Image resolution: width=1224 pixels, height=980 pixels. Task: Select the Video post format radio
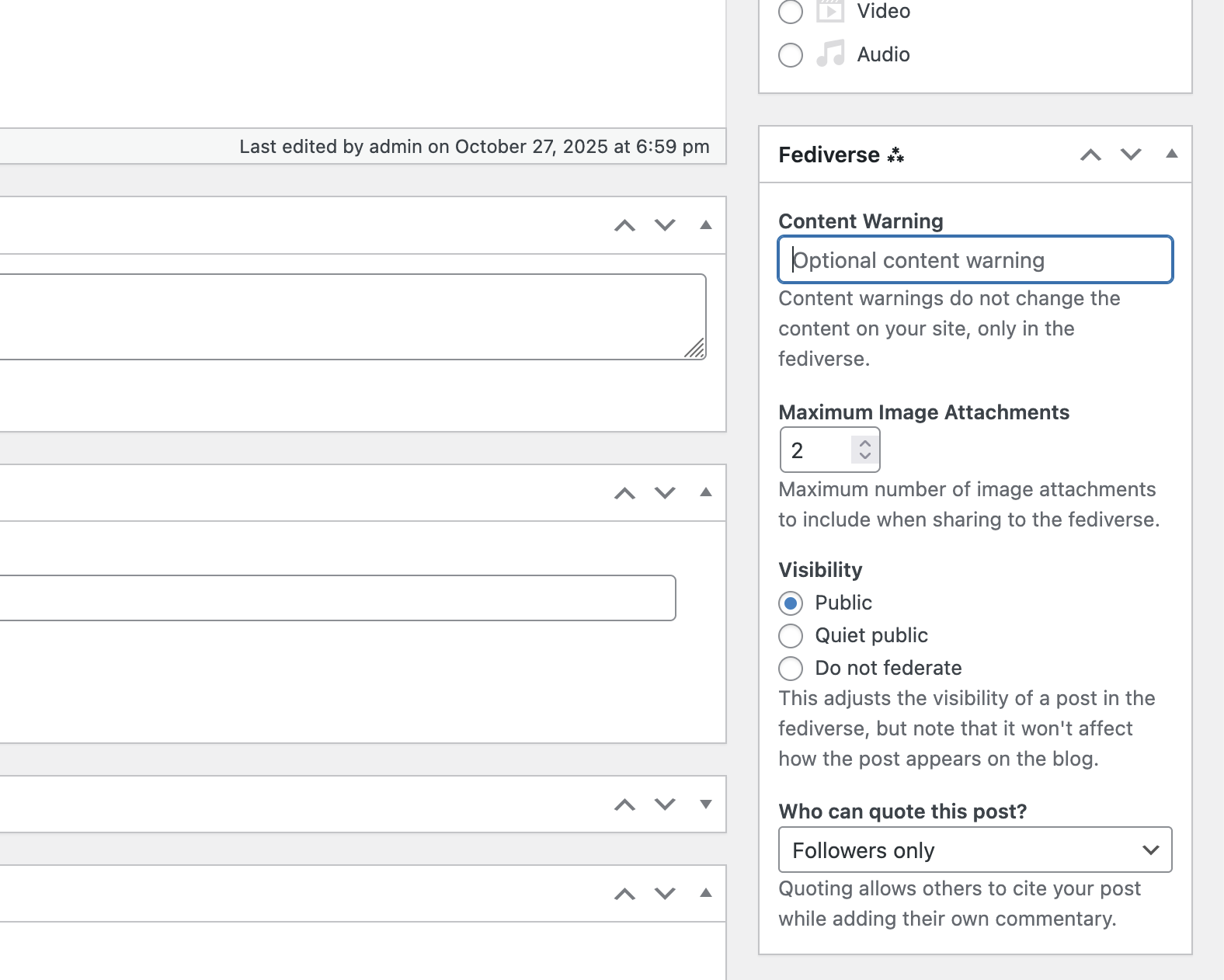click(791, 12)
